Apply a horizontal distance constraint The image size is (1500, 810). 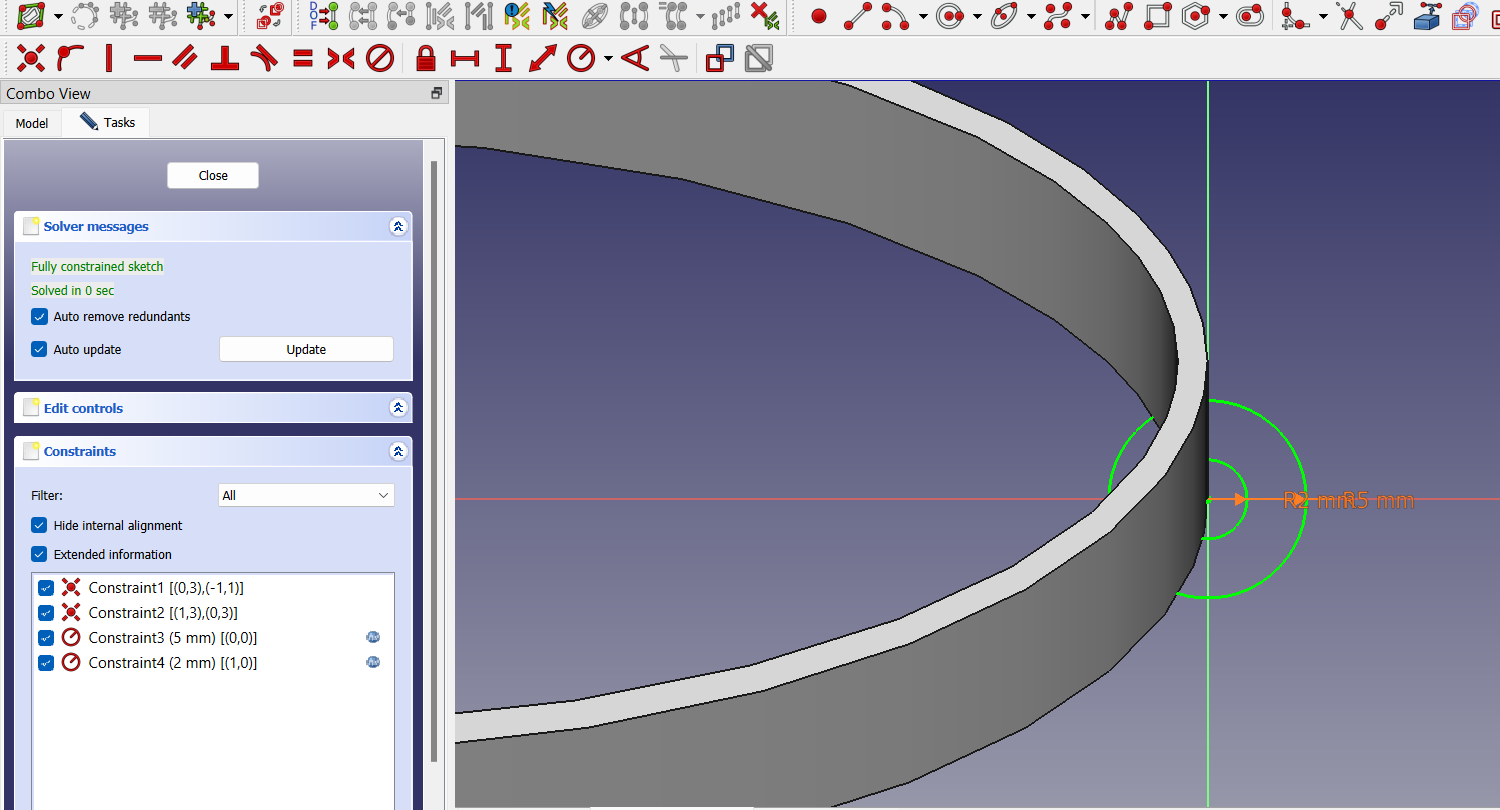pos(464,58)
